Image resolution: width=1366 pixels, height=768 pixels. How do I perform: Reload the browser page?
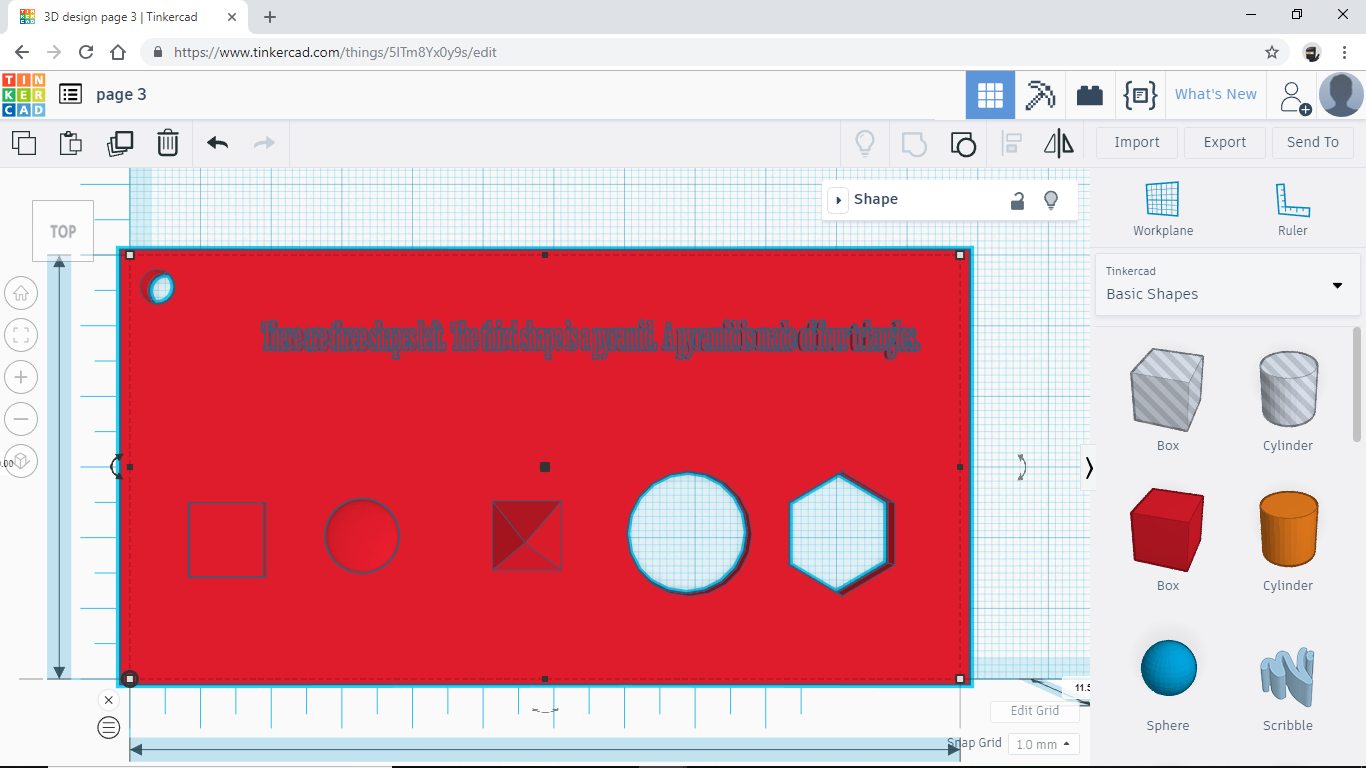tap(86, 52)
